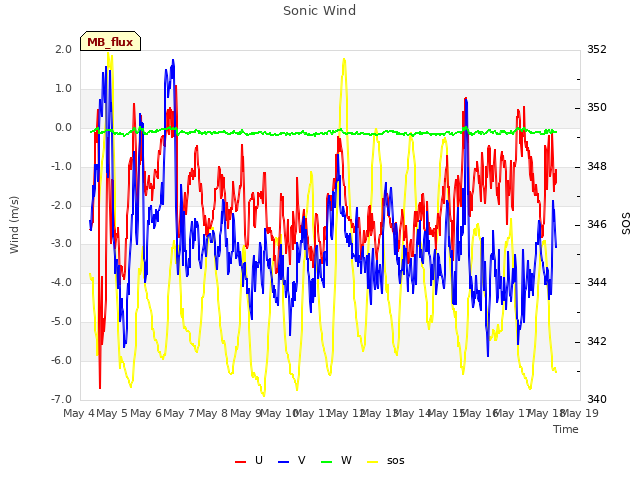Viewport: 640px width, 480px height.
Task: Toggle the U series in legend
Action: click(x=249, y=460)
